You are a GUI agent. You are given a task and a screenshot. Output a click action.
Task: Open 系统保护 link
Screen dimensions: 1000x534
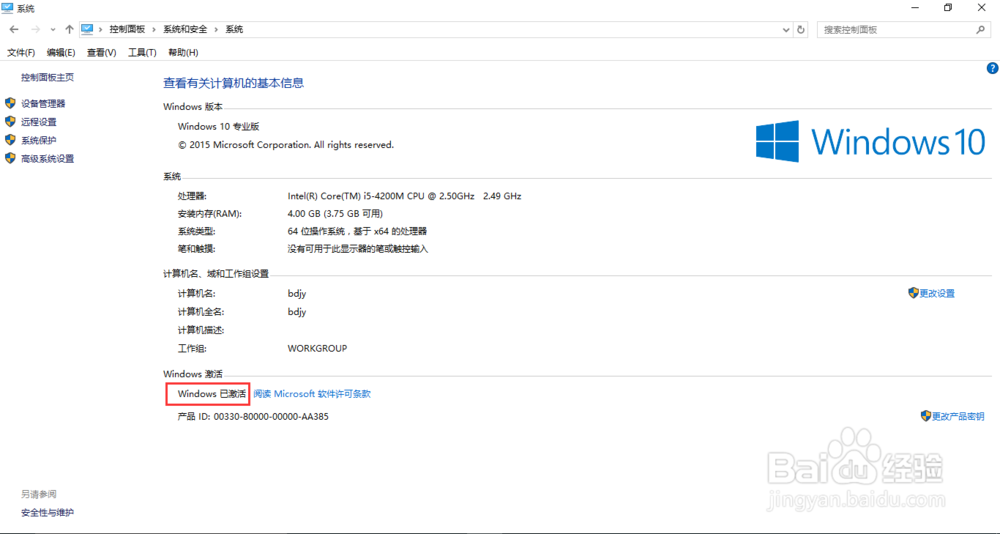38,140
